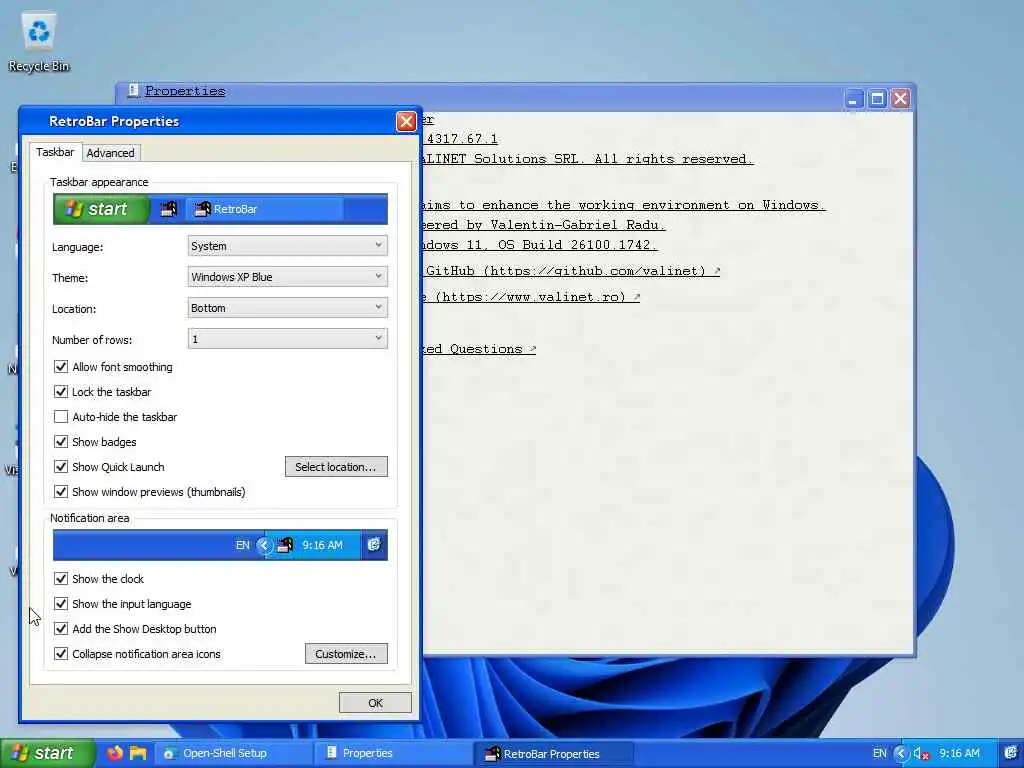Click the taskbar clock showing 9:16 AM
Image resolution: width=1024 pixels, height=768 pixels.
pyautogui.click(x=959, y=753)
